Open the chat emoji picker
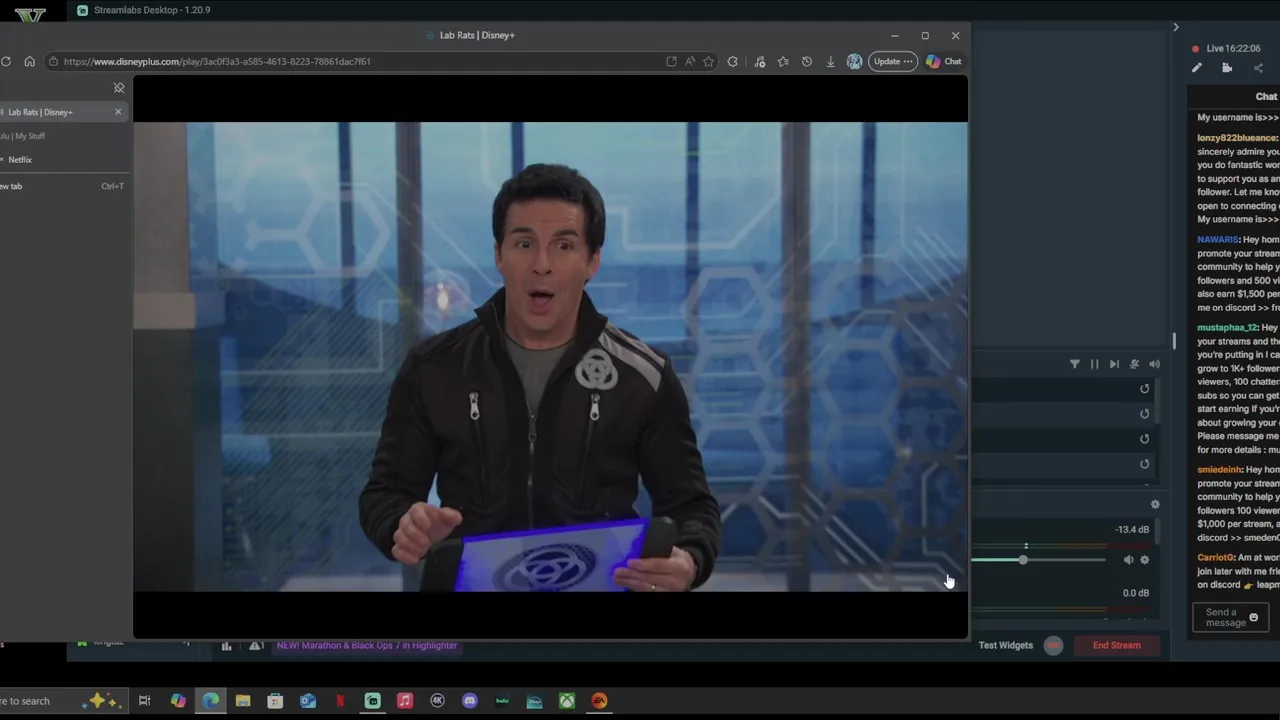The width and height of the screenshot is (1280, 720). 1253,617
